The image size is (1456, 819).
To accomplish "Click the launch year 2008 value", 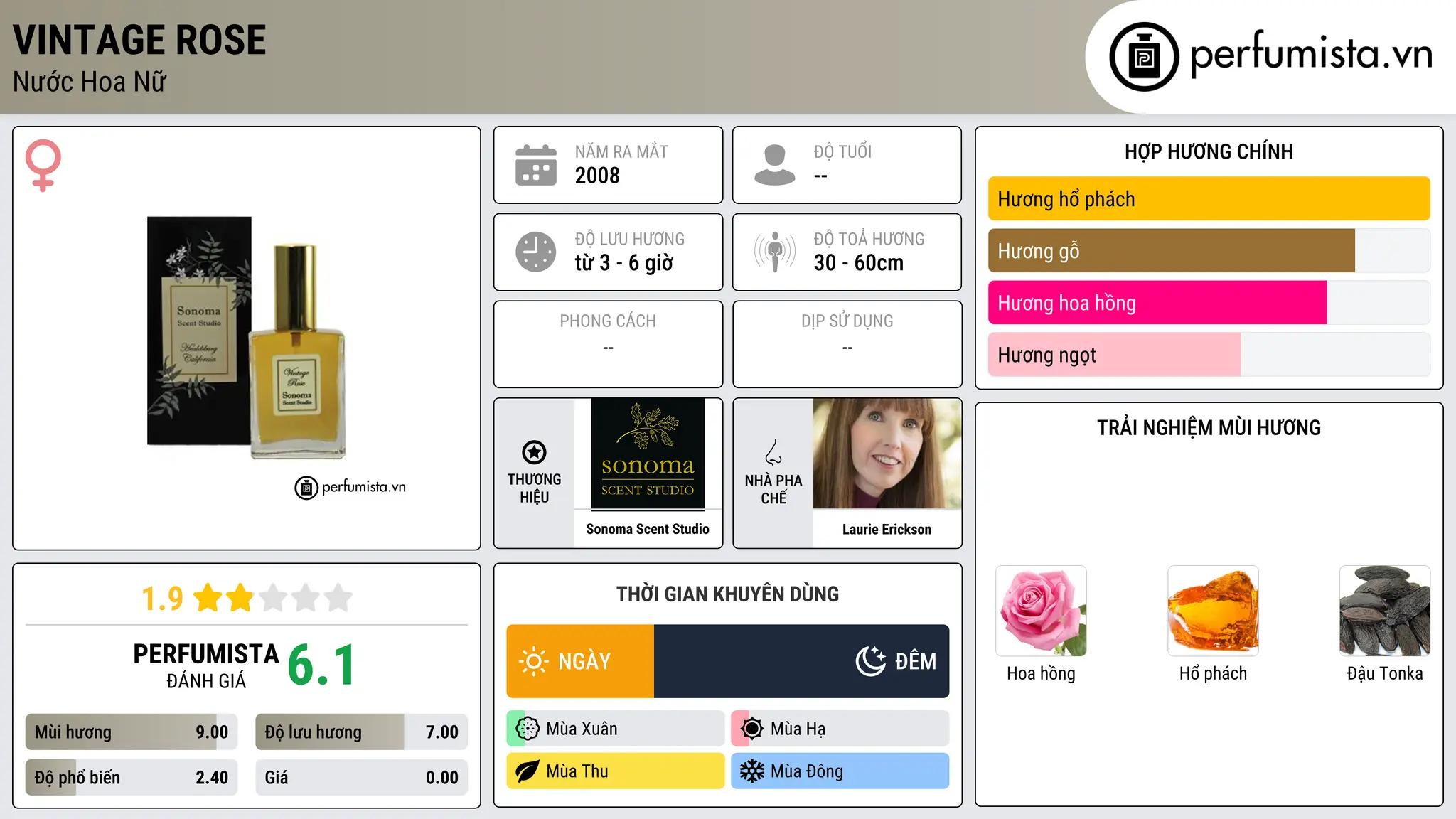I will coord(597,176).
